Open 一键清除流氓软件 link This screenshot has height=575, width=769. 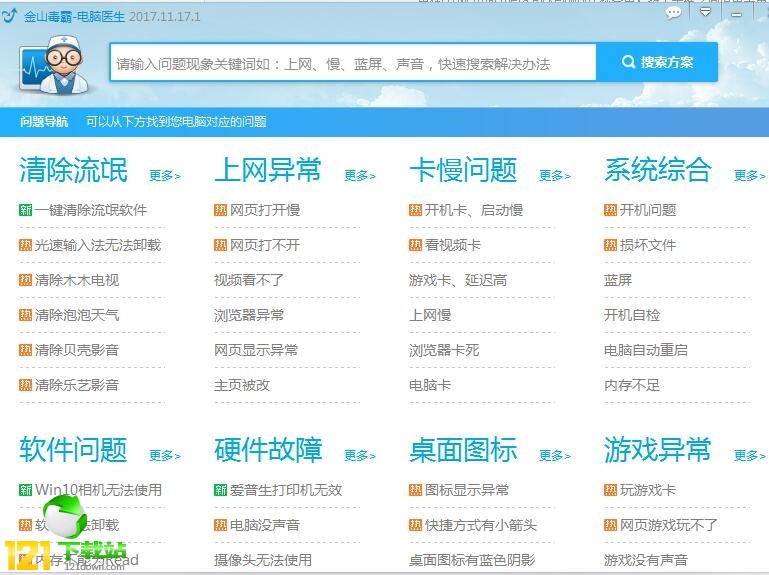(90, 210)
